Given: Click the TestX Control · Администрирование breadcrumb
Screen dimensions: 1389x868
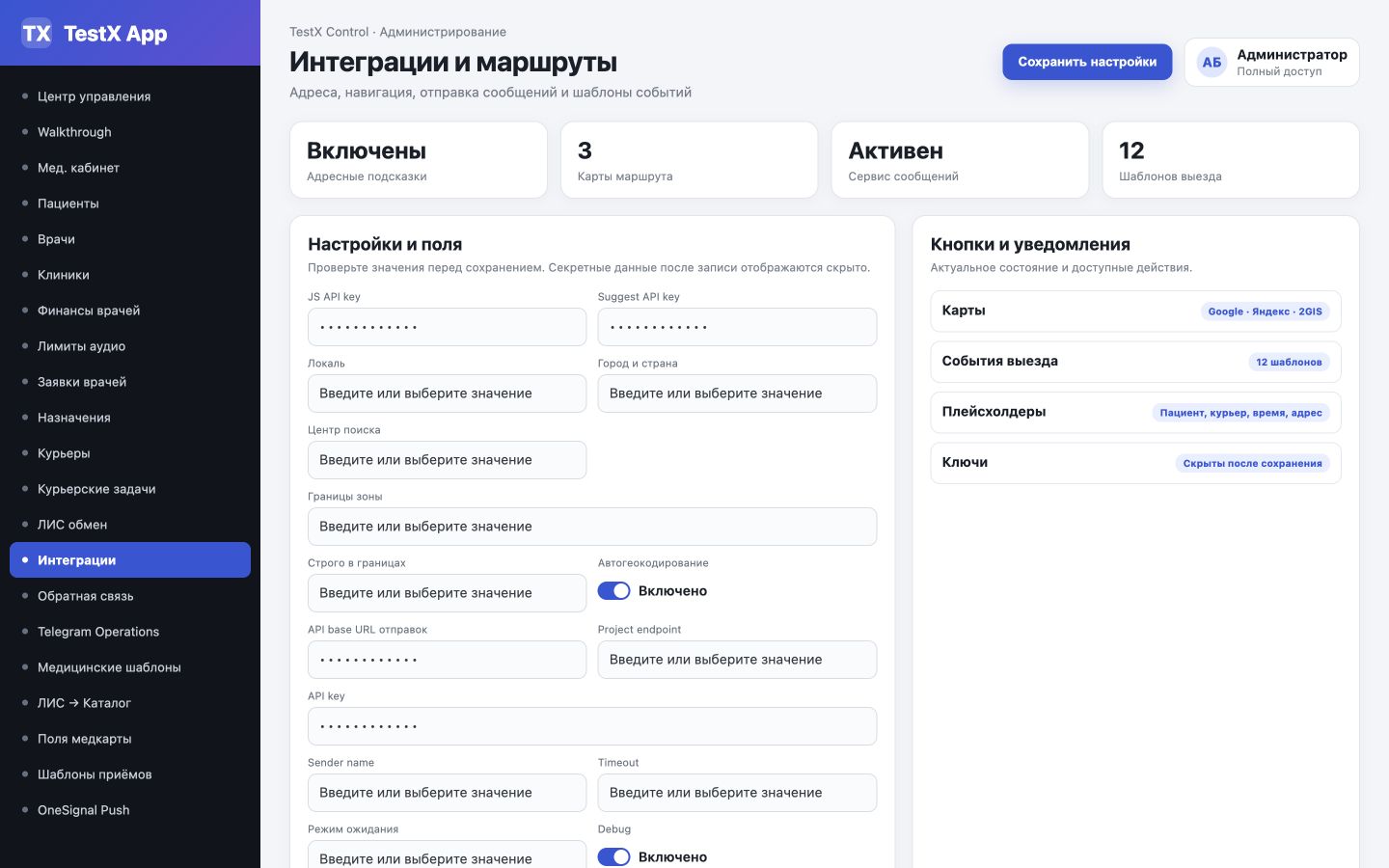Looking at the screenshot, I should tap(397, 32).
